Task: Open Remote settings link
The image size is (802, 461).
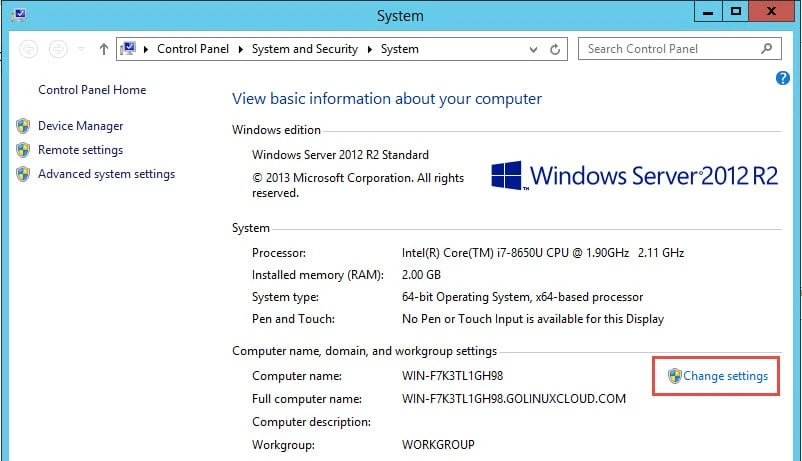Action: [80, 150]
